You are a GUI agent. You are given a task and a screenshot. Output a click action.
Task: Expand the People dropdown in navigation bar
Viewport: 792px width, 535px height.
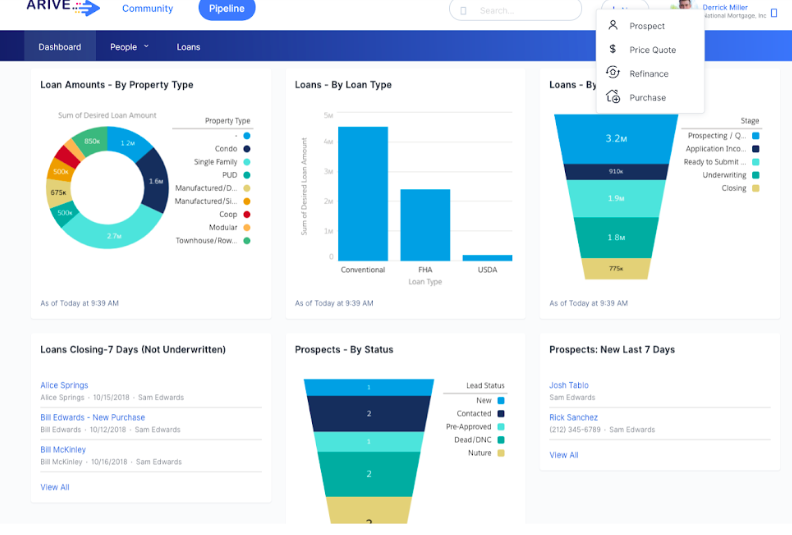pyautogui.click(x=129, y=47)
